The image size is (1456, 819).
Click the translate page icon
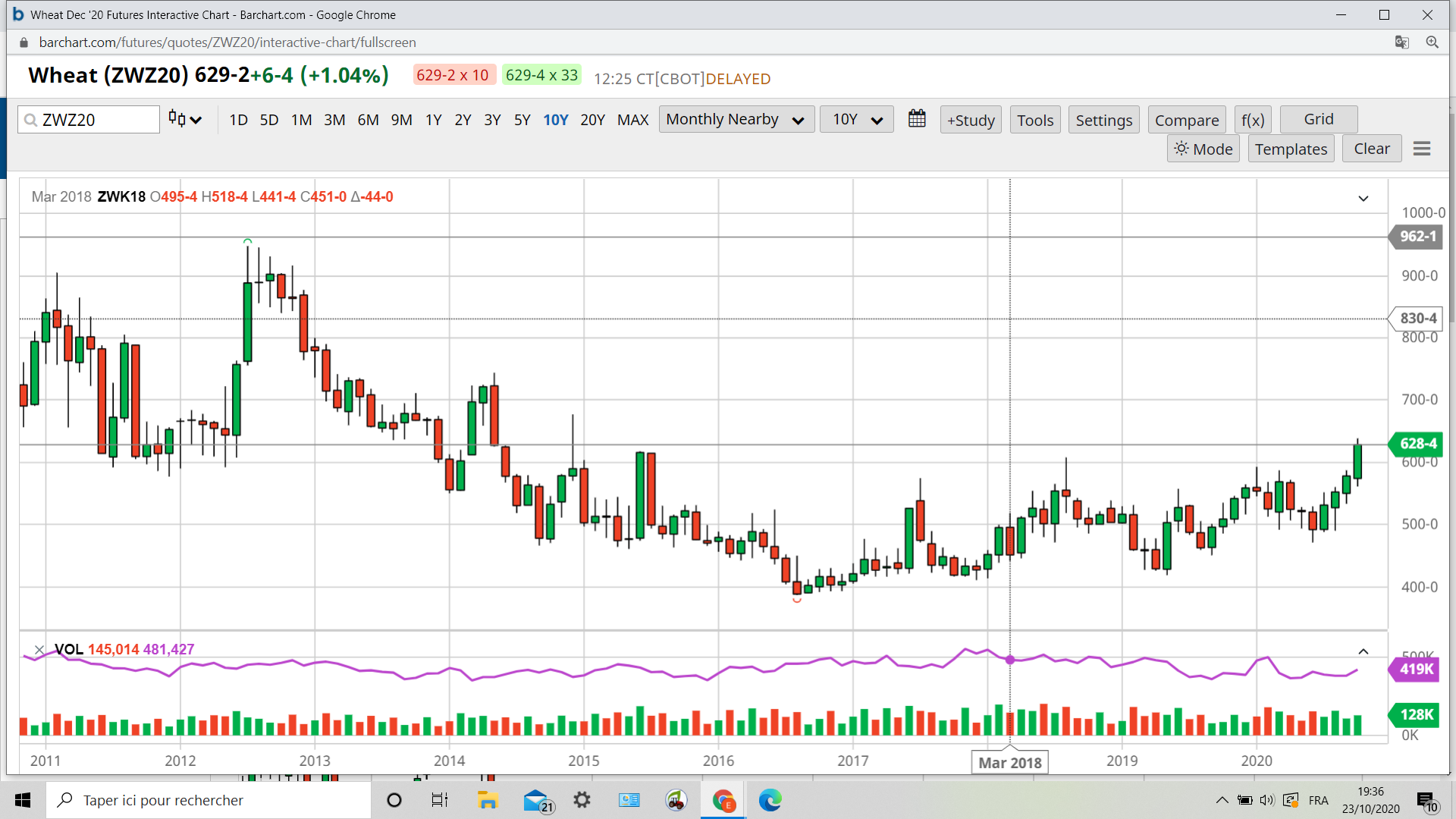click(x=1401, y=42)
